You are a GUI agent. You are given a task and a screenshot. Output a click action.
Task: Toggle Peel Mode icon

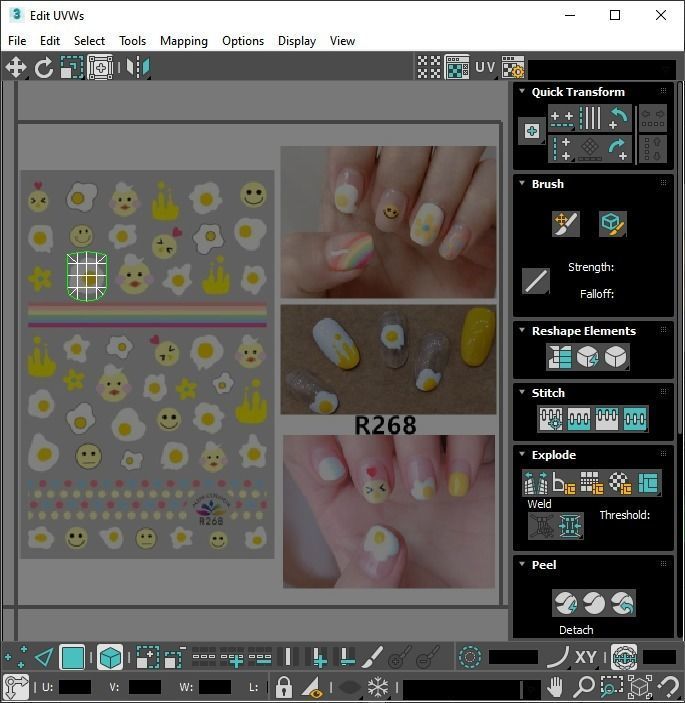point(594,603)
